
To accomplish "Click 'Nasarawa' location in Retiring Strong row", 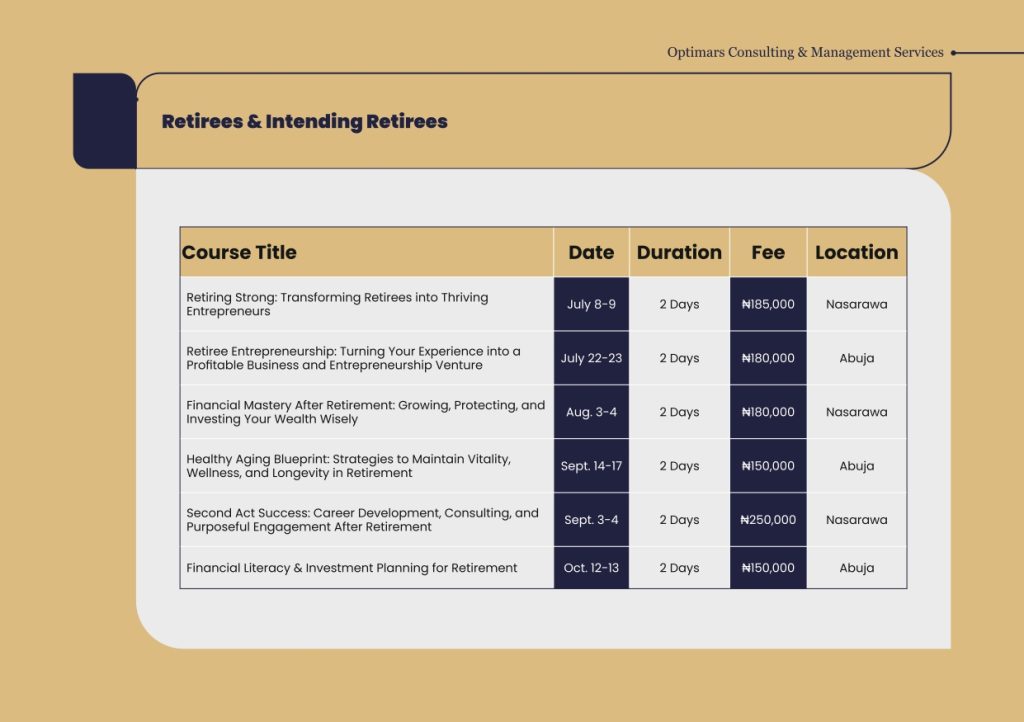I will coord(857,304).
